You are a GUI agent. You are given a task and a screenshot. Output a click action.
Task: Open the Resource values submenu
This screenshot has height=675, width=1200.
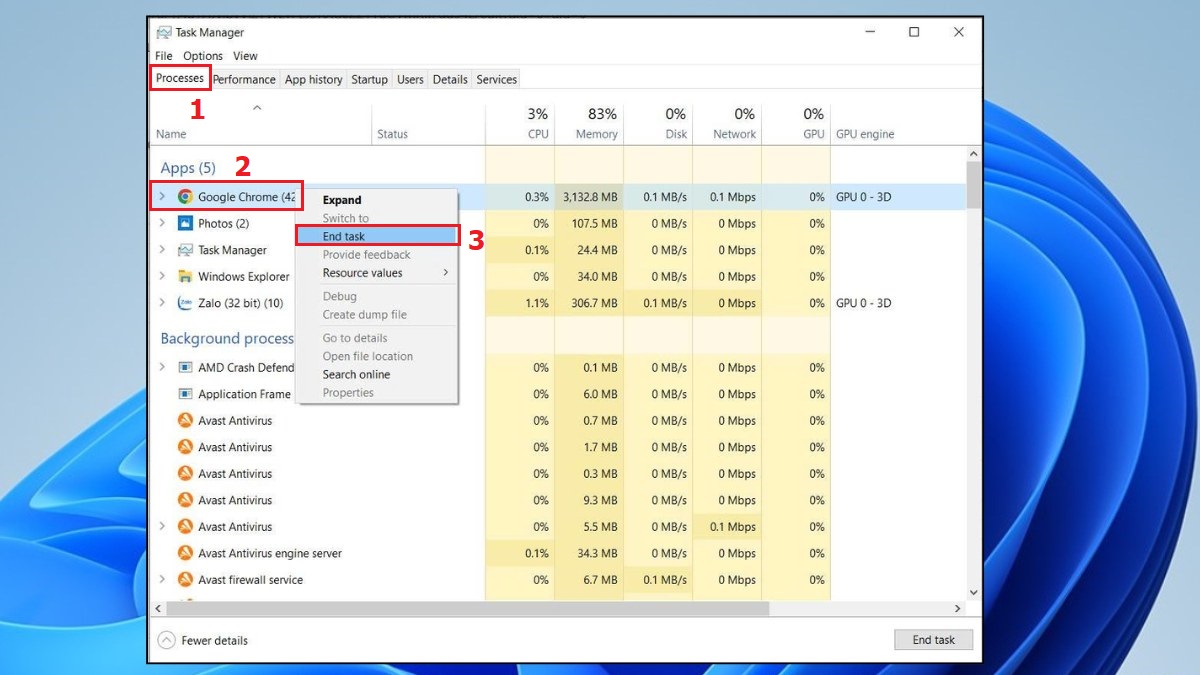tap(385, 273)
